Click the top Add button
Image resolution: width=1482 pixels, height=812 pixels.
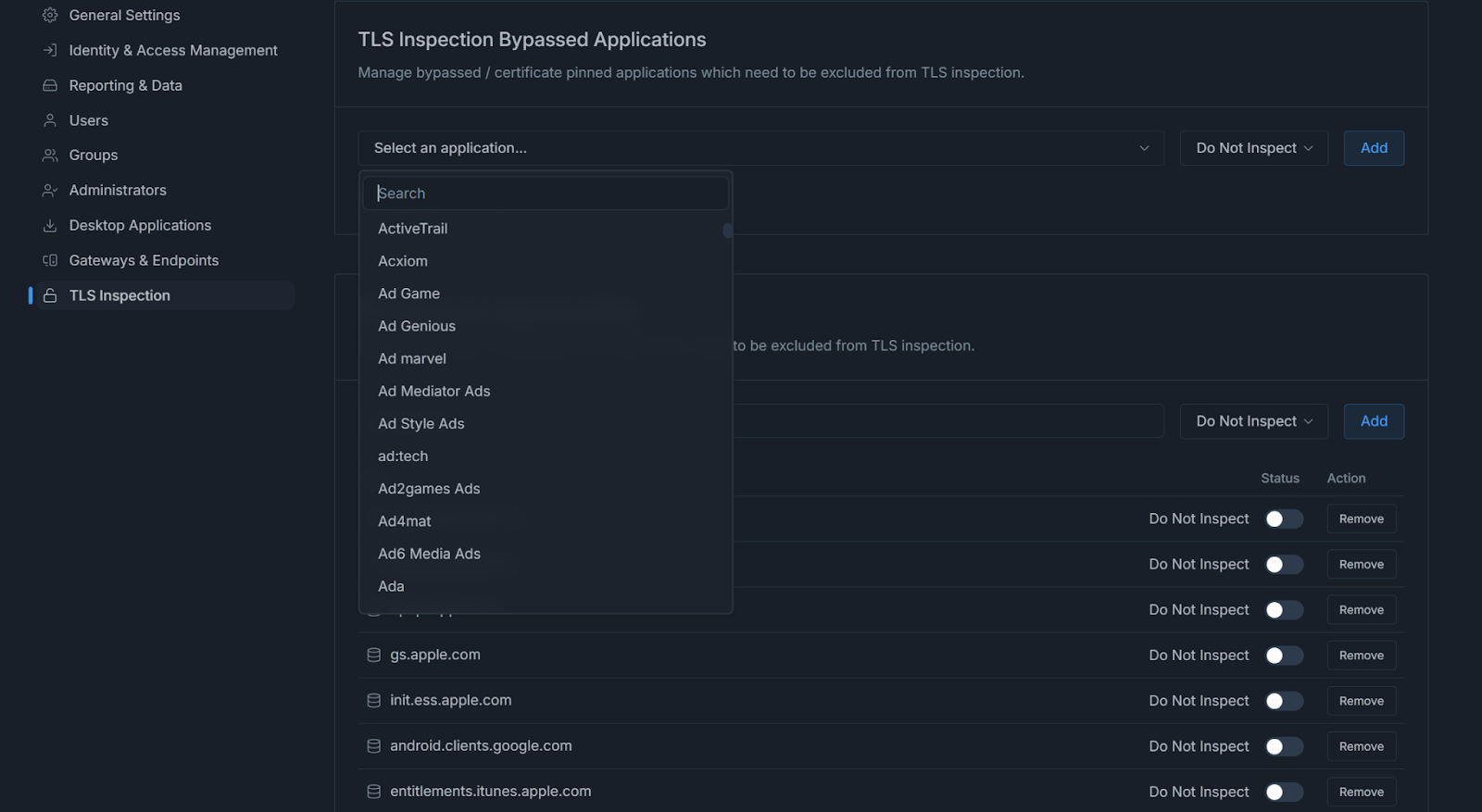[x=1374, y=148]
